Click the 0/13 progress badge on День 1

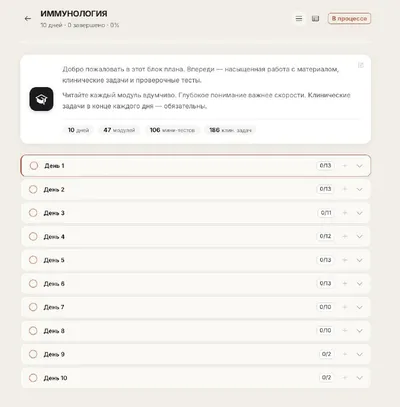pyautogui.click(x=325, y=166)
